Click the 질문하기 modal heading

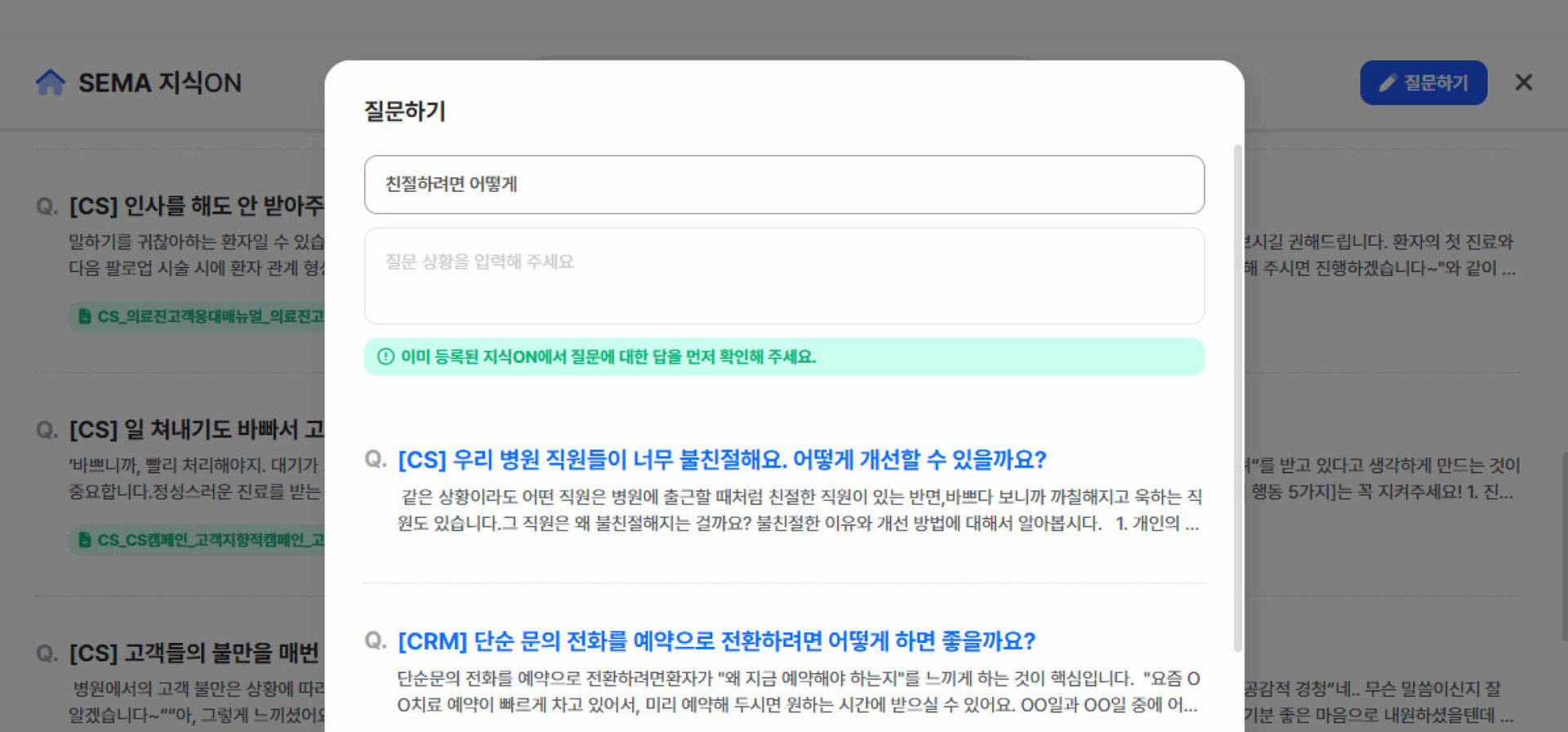405,111
